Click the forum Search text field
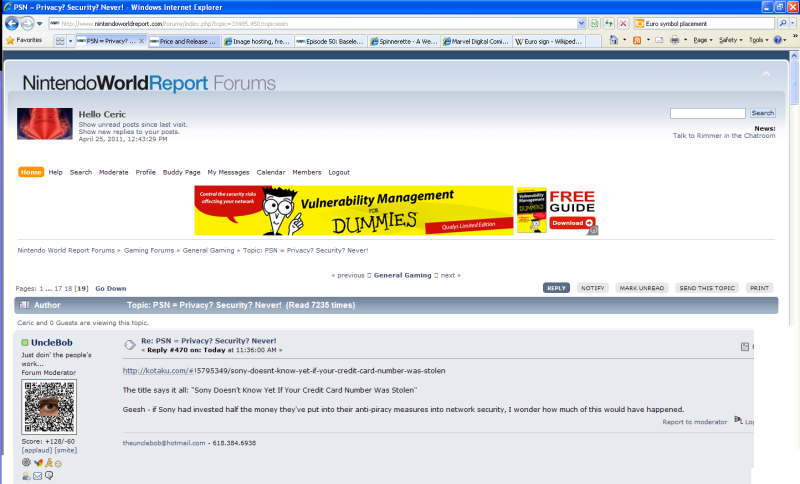The width and height of the screenshot is (800, 484). click(x=708, y=113)
